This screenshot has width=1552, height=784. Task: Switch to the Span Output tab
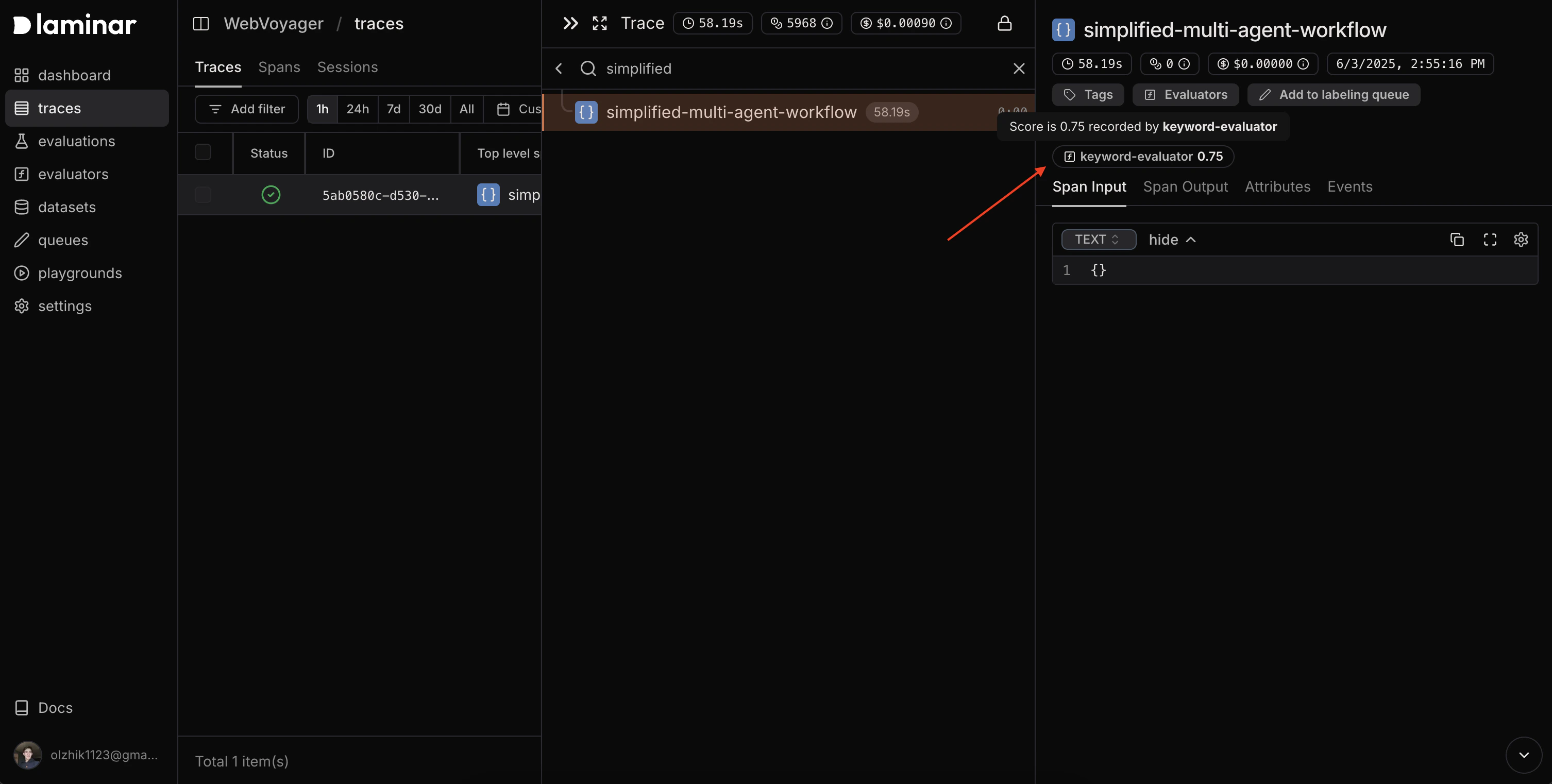coord(1185,186)
